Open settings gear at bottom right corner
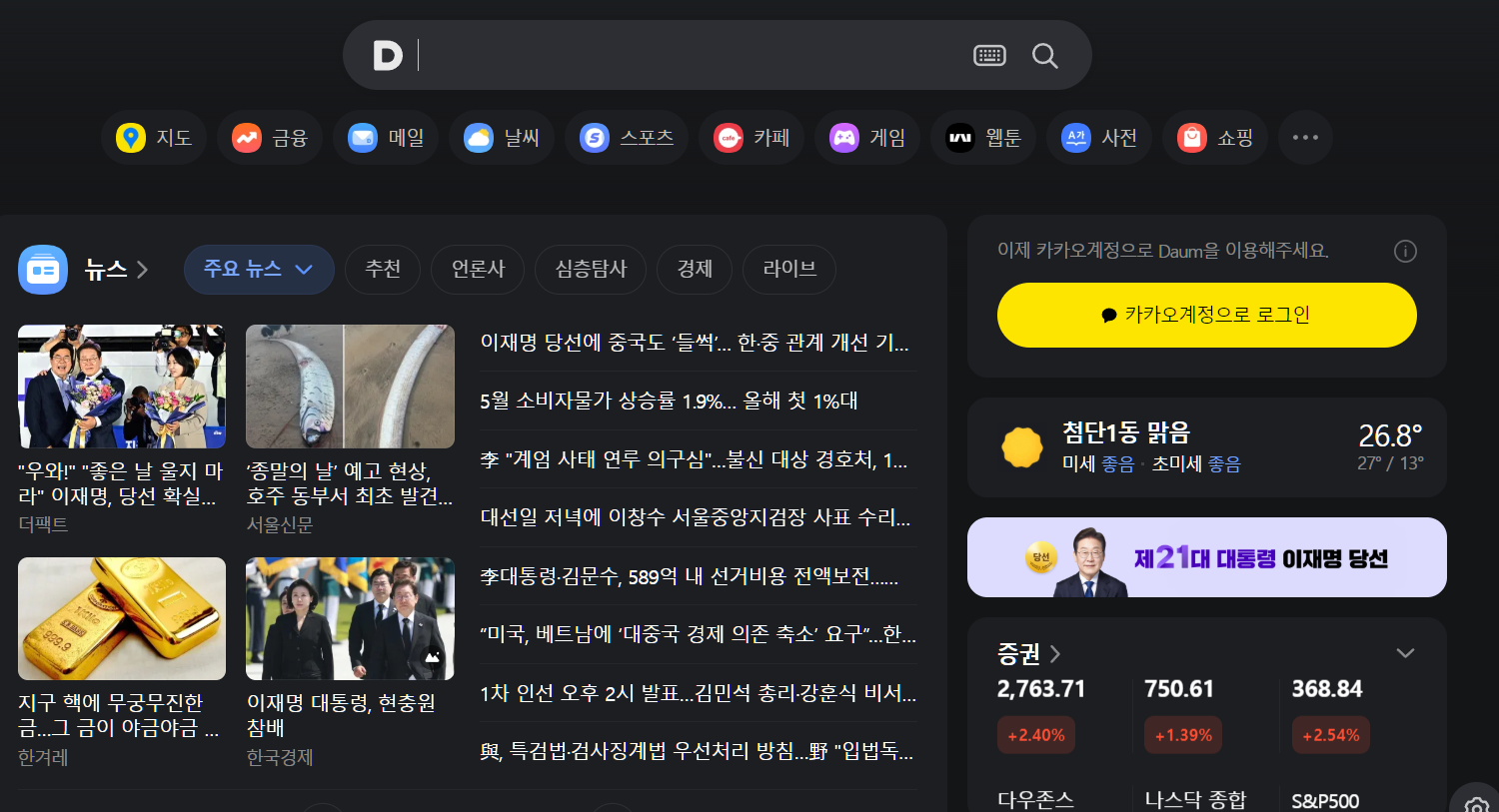Viewport: 1499px width, 812px height. click(1476, 805)
